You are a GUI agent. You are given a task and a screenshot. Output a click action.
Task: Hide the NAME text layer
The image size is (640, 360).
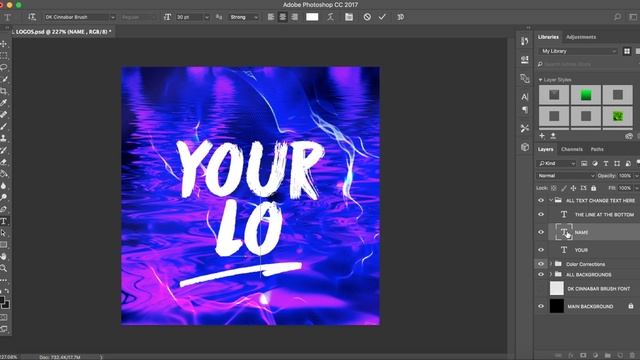541,232
